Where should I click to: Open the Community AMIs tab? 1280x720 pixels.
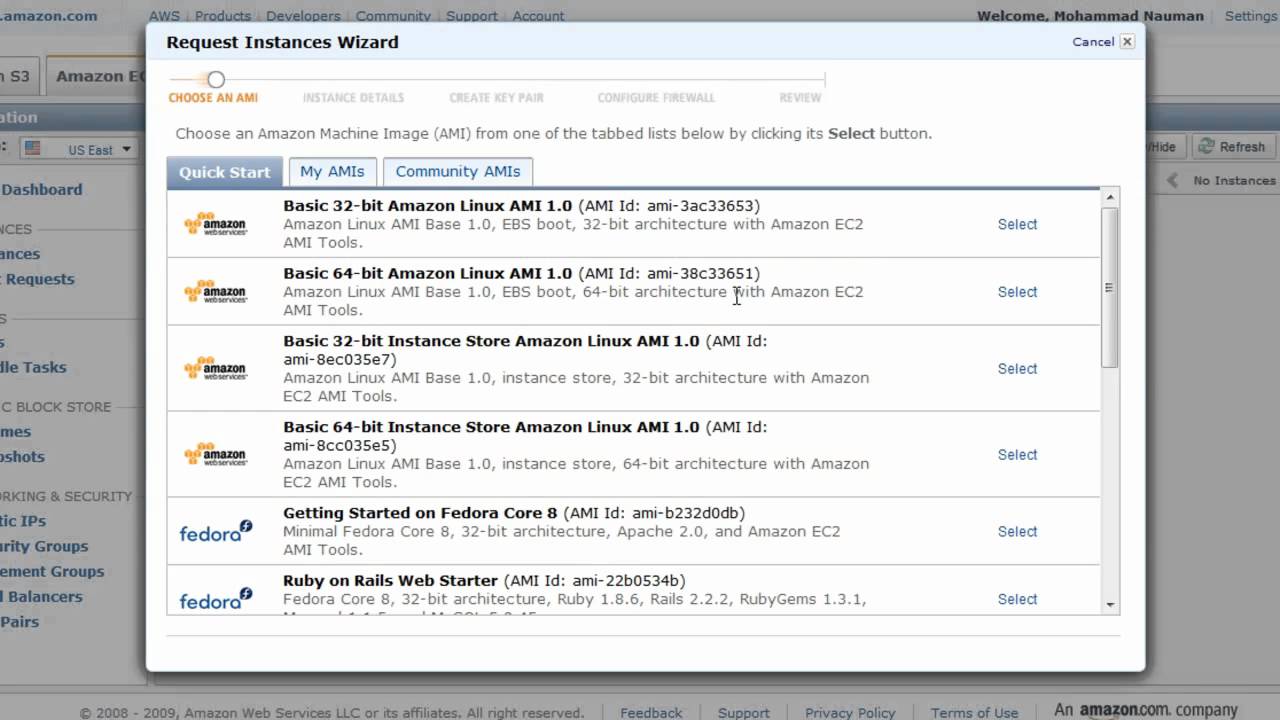coord(458,171)
